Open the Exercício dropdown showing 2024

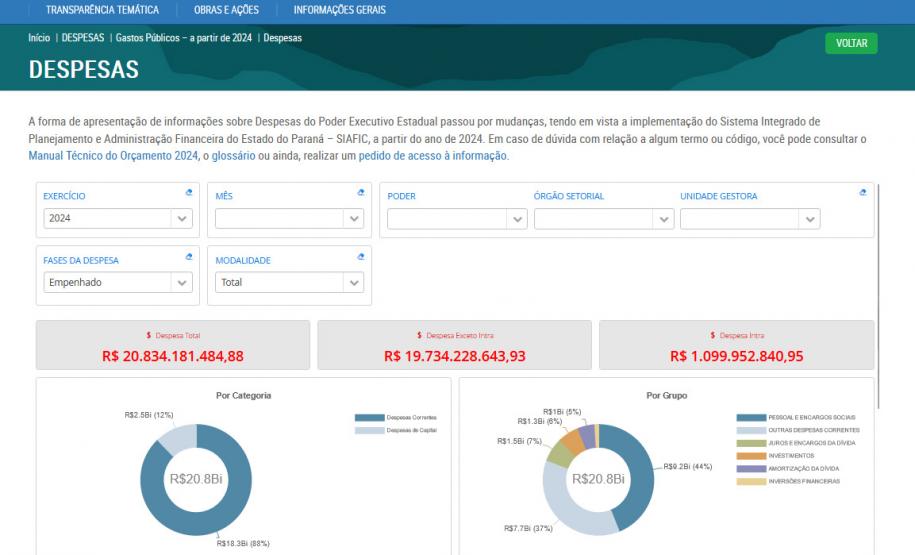pos(117,218)
